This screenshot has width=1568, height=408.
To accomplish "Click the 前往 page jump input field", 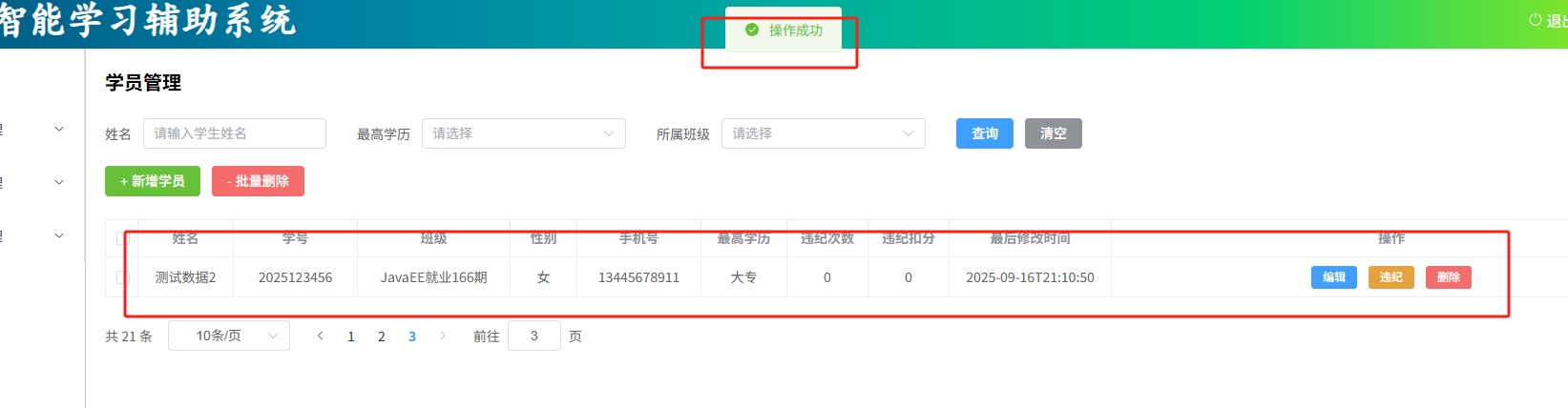I will tap(534, 336).
